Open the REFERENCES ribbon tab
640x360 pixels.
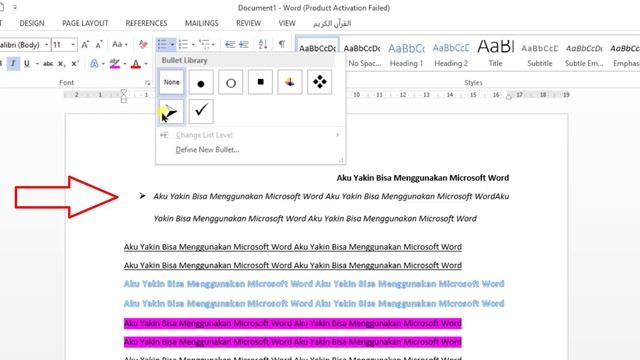pos(146,23)
